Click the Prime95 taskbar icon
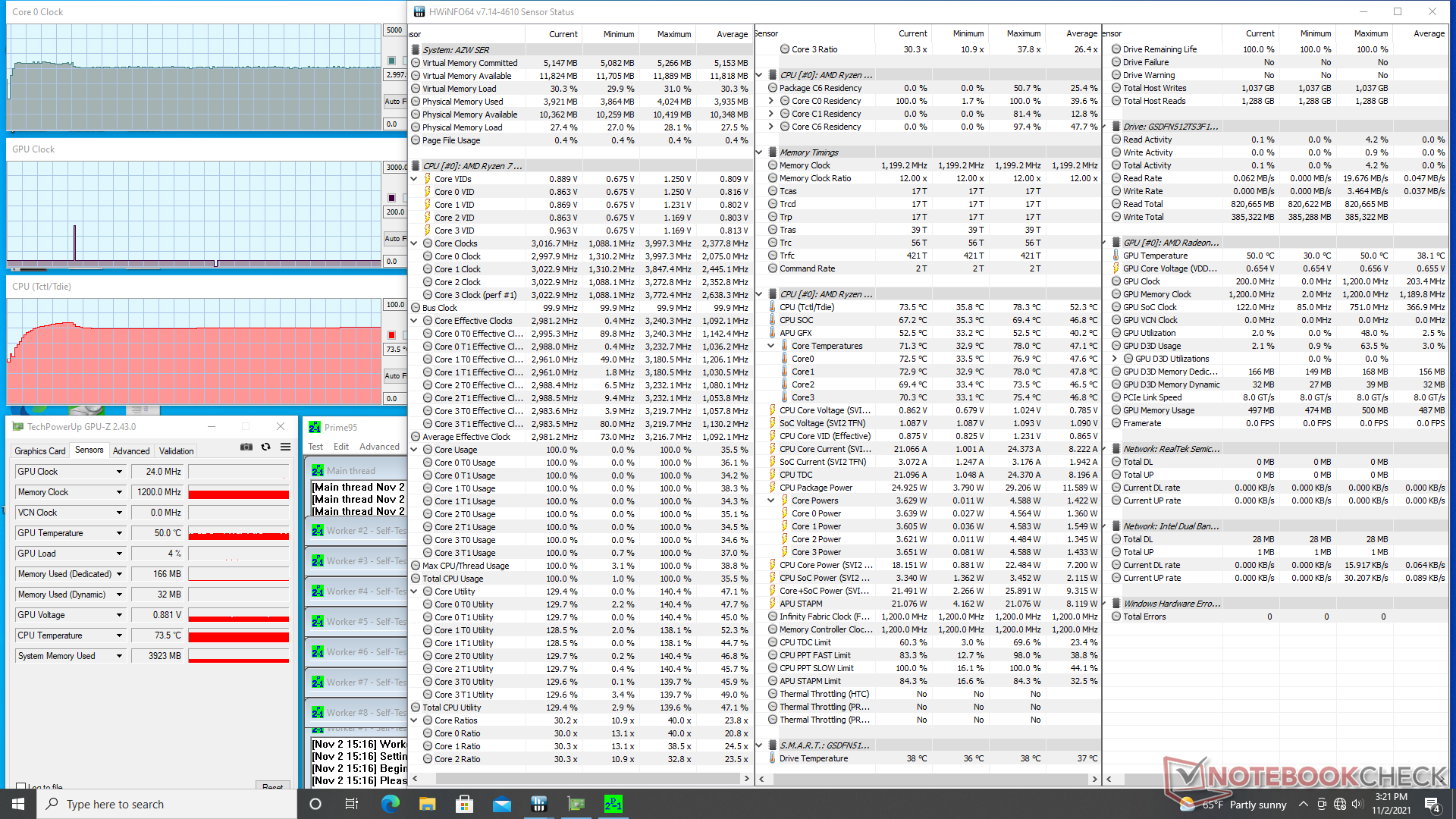This screenshot has width=1456, height=819. 613,804
